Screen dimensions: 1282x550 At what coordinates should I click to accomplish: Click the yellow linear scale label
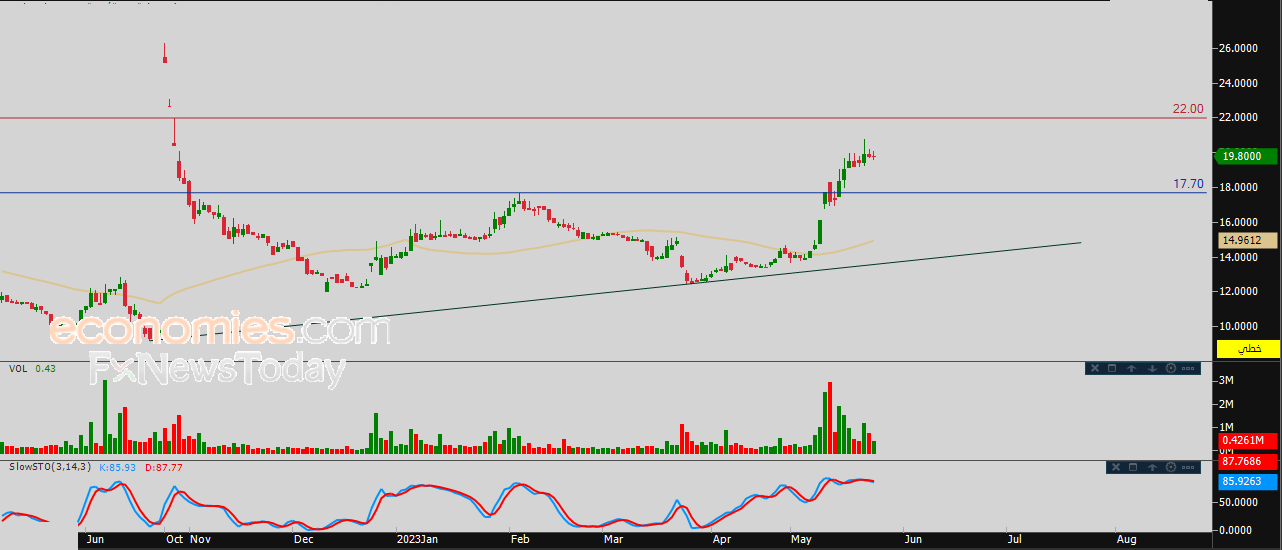(x=1247, y=348)
